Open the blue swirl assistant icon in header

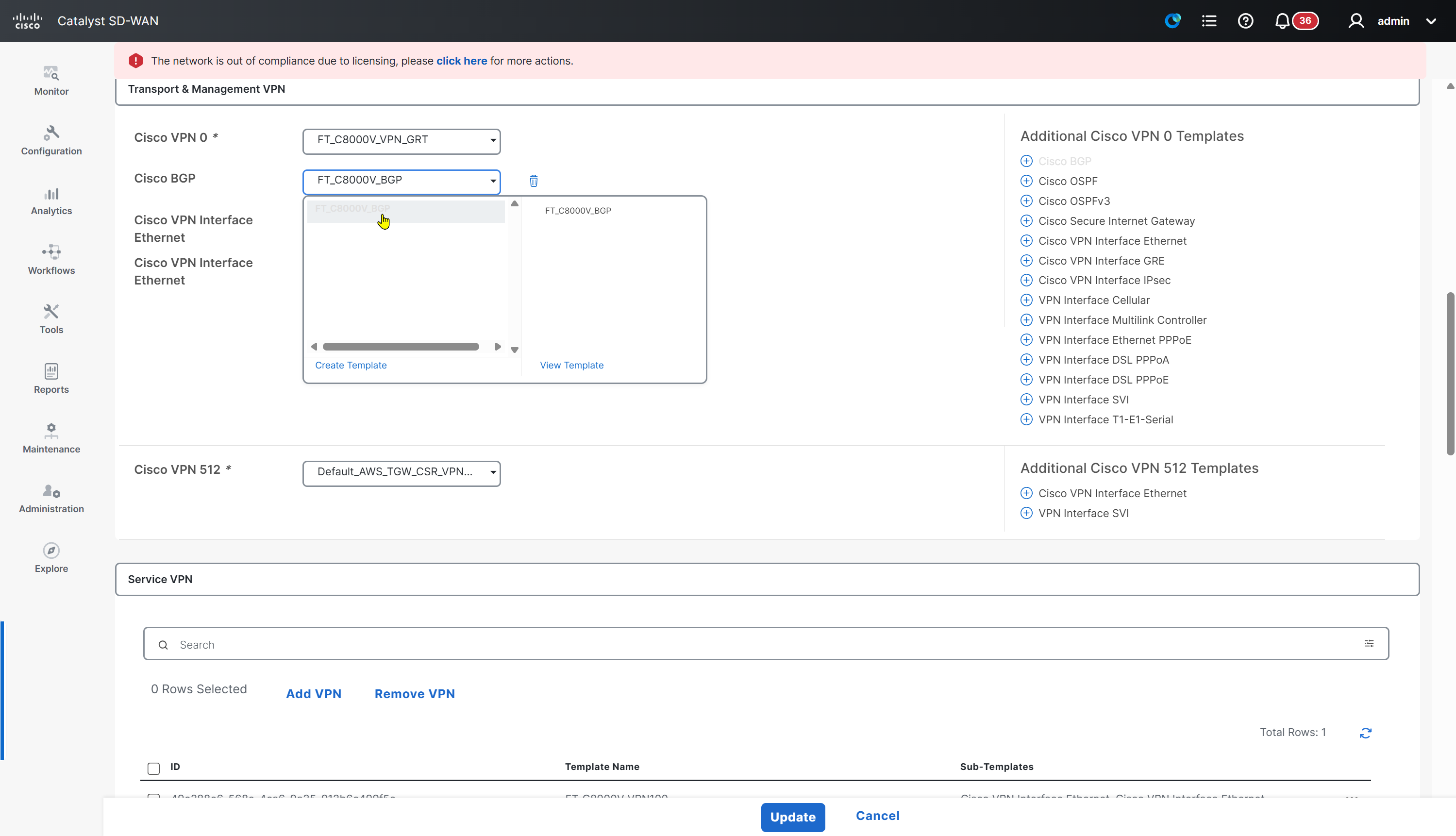click(x=1172, y=21)
